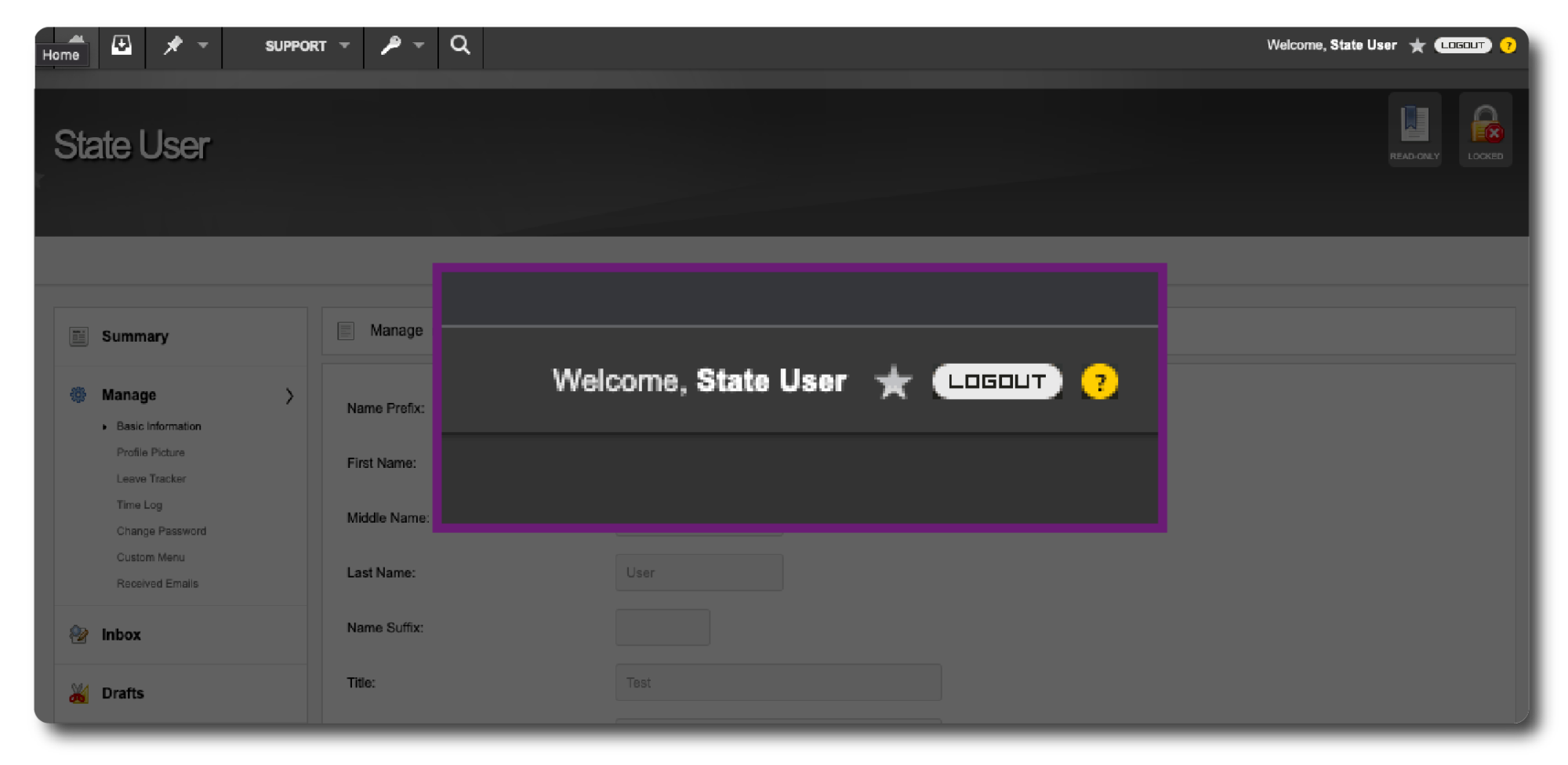Click the enlarged favorites star icon

pos(893,382)
